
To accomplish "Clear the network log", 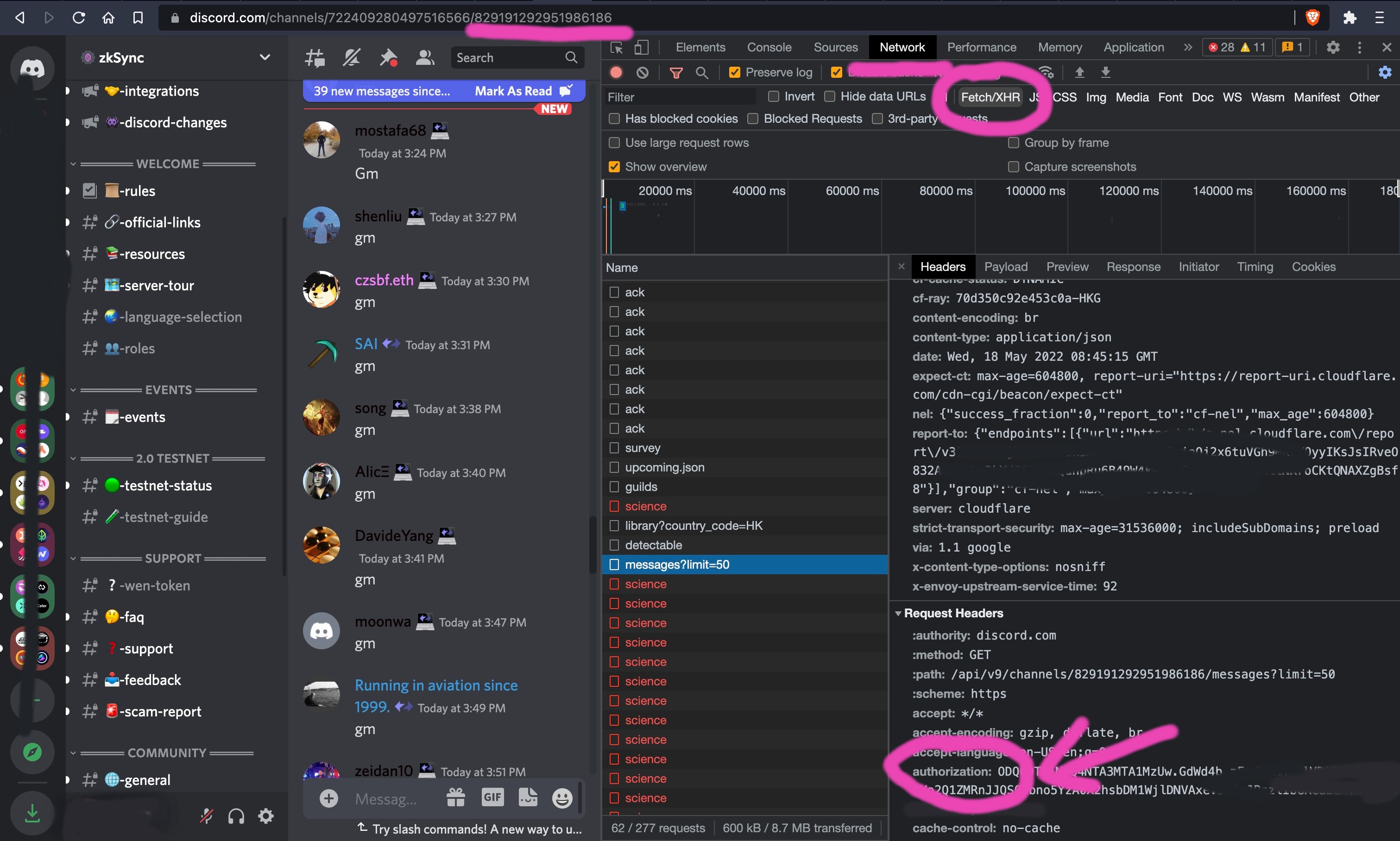I will (x=642, y=73).
